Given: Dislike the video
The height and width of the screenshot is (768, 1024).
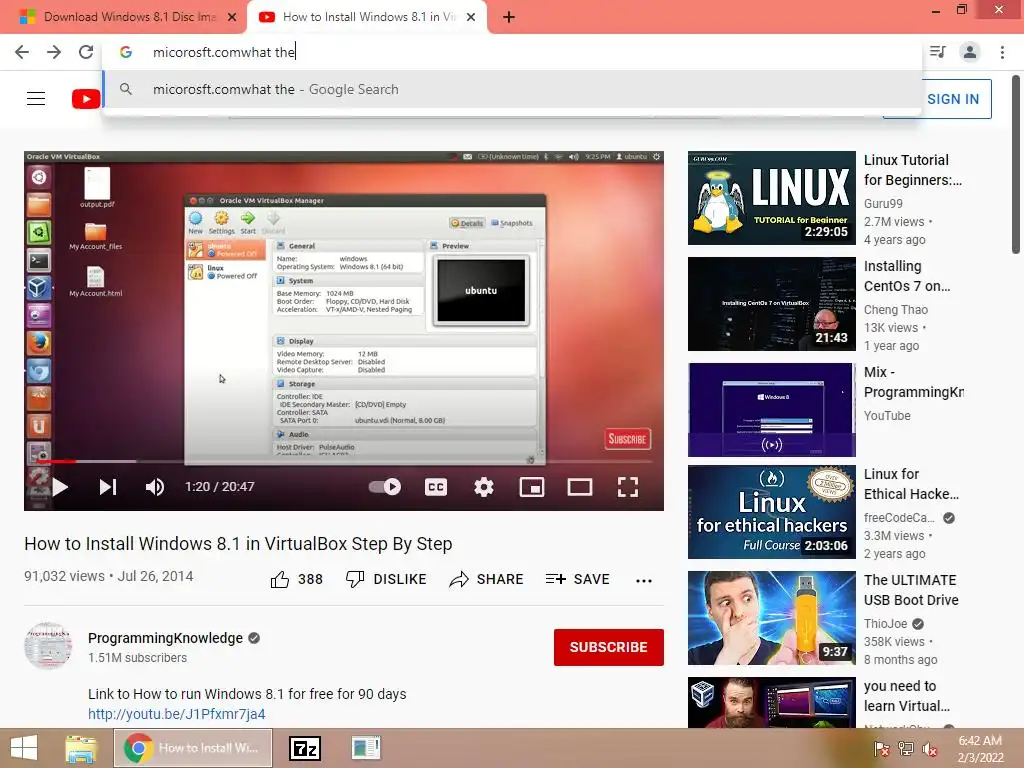Looking at the screenshot, I should point(386,579).
